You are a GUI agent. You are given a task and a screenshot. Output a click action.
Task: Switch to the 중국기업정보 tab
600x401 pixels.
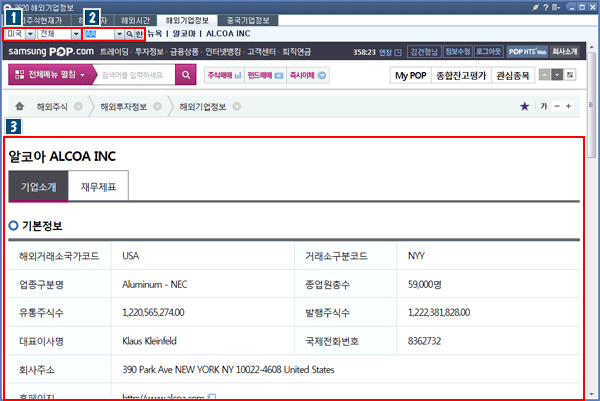tap(248, 20)
